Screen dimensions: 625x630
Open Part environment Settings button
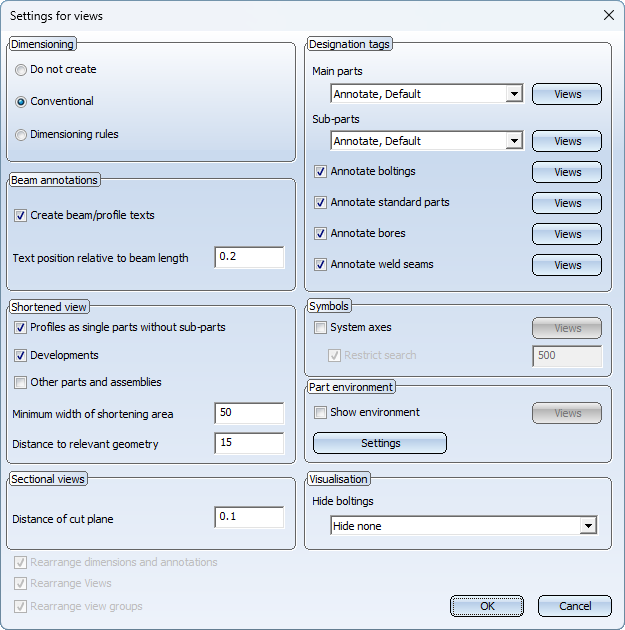coord(380,443)
